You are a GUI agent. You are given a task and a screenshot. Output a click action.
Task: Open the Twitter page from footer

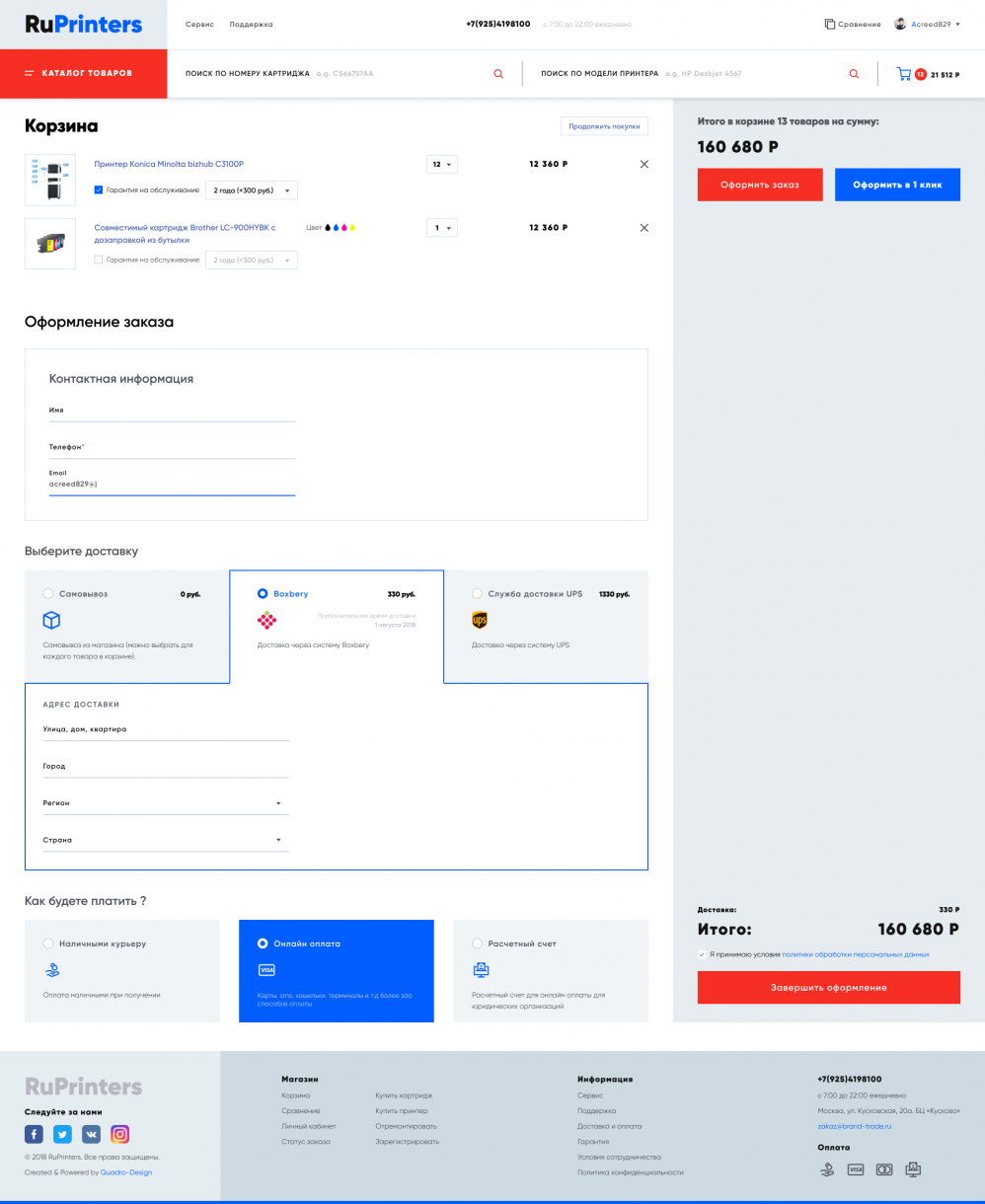point(62,1134)
